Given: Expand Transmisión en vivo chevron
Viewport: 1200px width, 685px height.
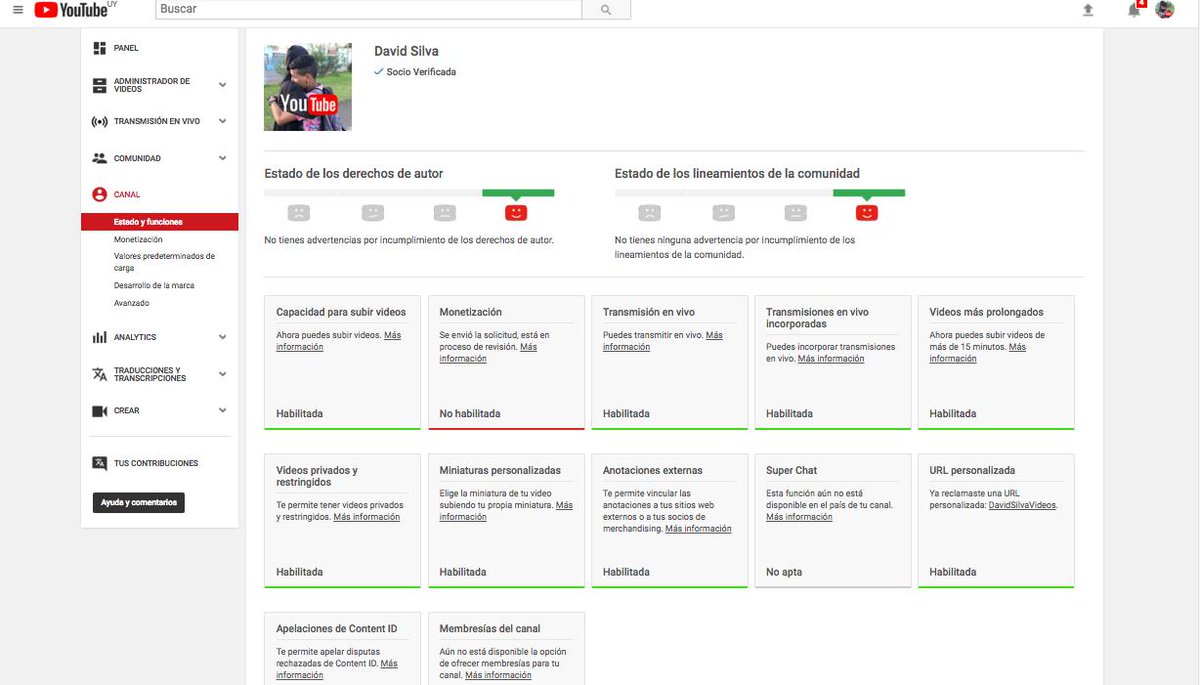Looking at the screenshot, I should [222, 122].
